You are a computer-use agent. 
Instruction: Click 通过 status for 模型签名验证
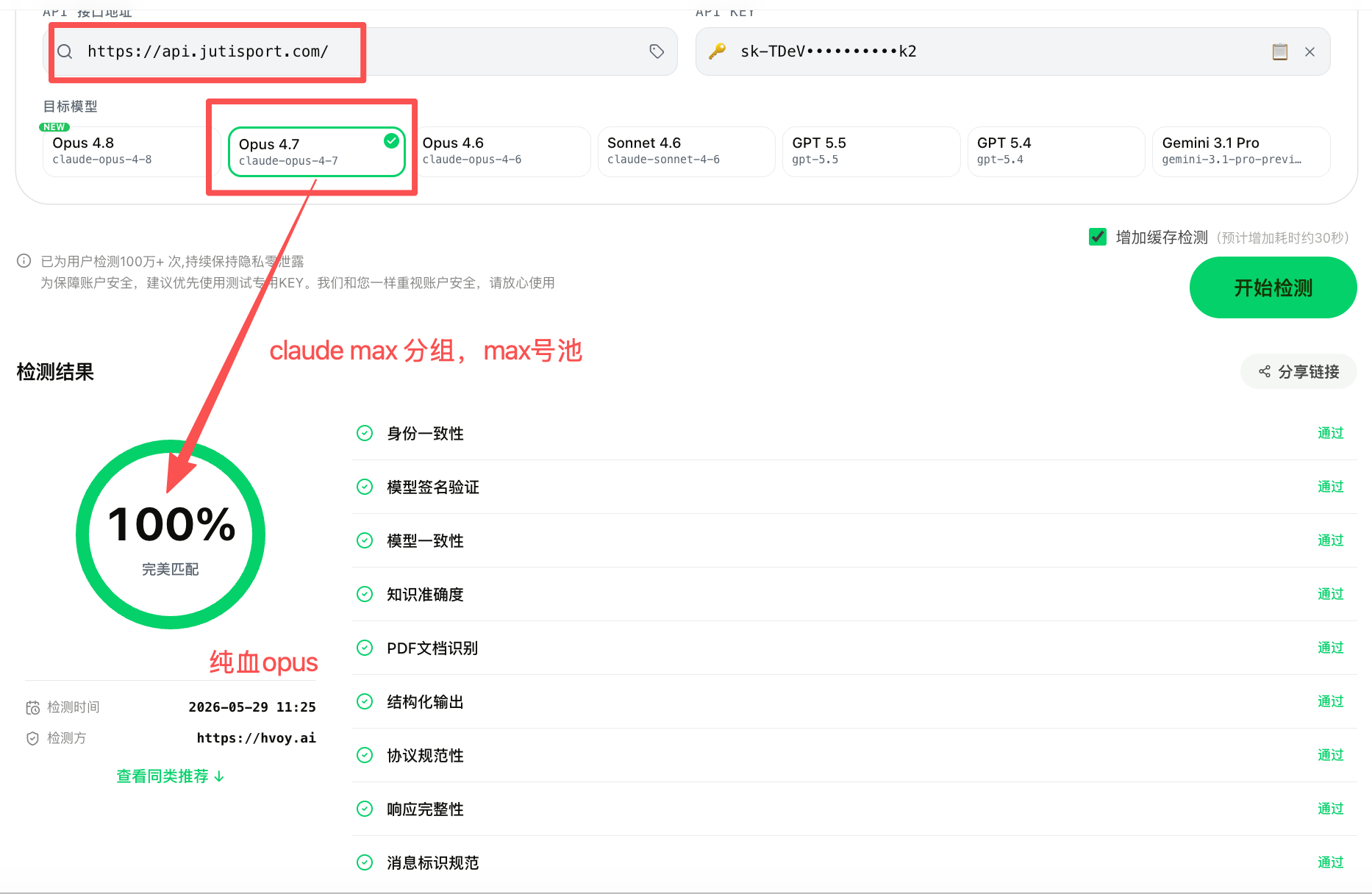pyautogui.click(x=1330, y=487)
